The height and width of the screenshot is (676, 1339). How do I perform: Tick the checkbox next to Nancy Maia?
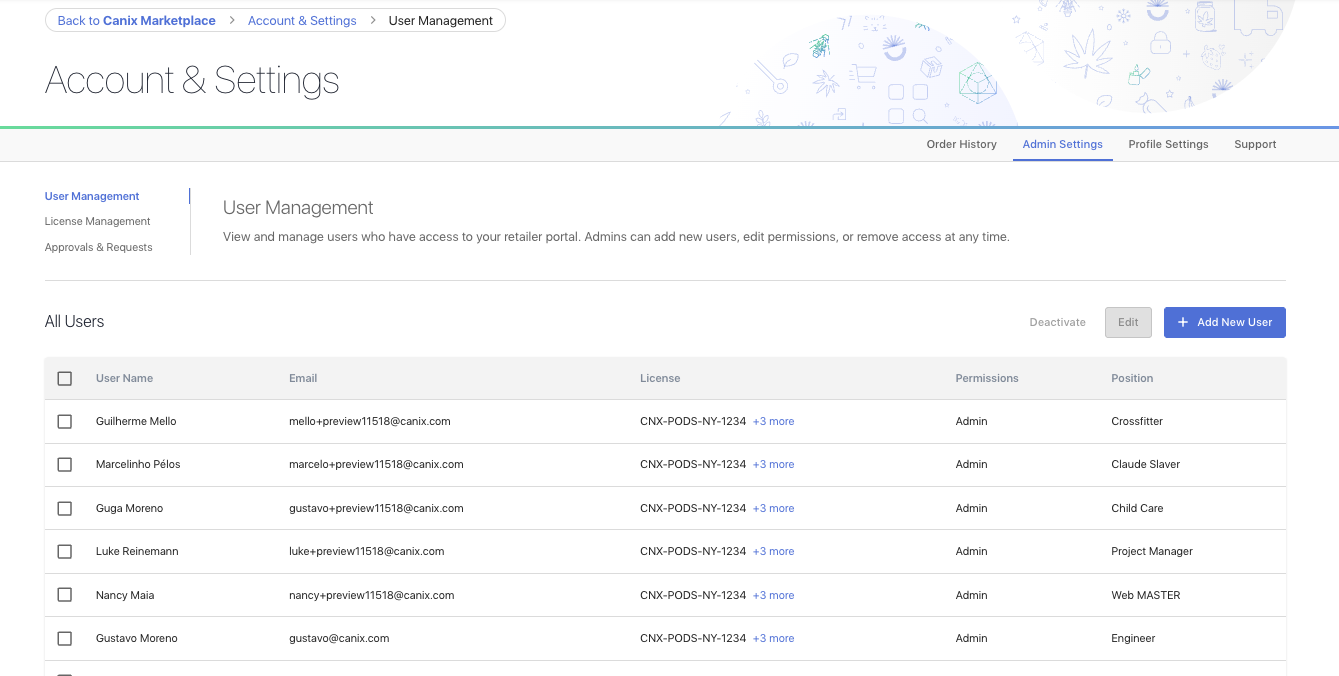[65, 595]
